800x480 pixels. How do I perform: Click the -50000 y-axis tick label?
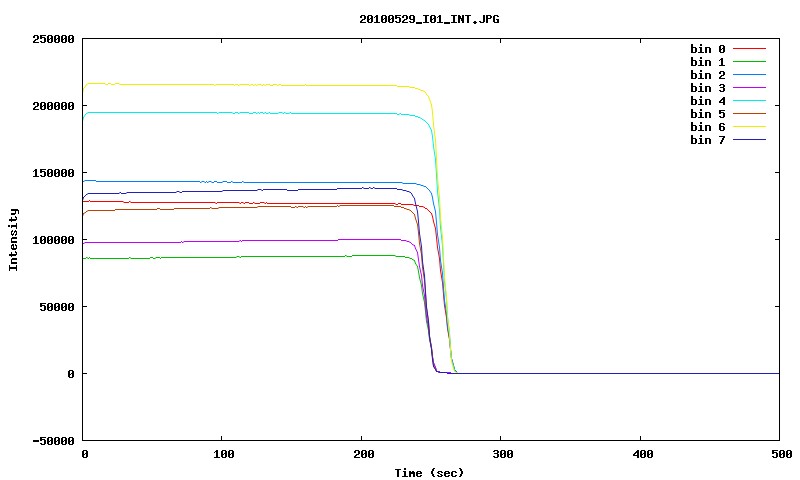[53, 441]
